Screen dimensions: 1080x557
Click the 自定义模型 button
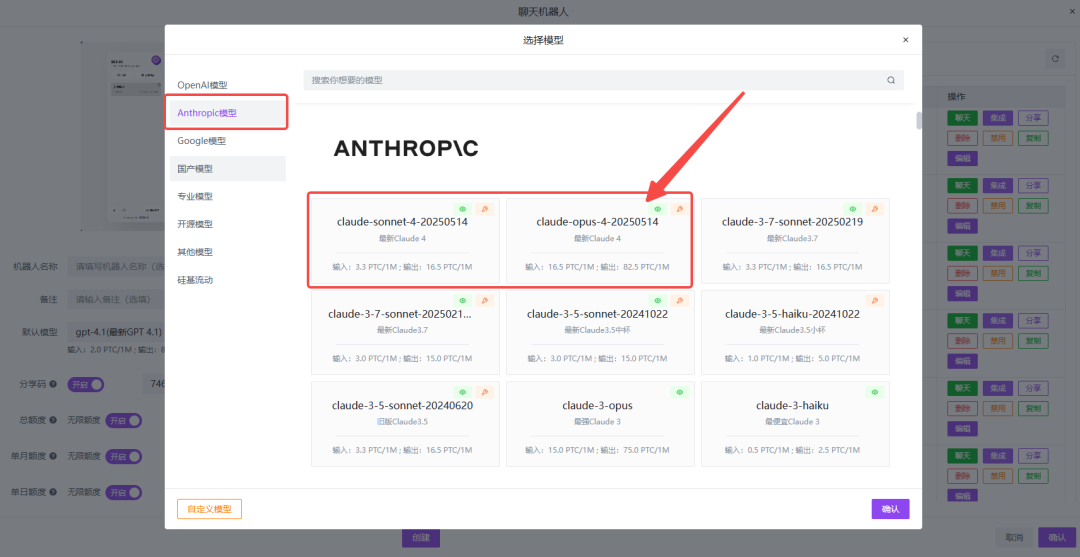[209, 509]
